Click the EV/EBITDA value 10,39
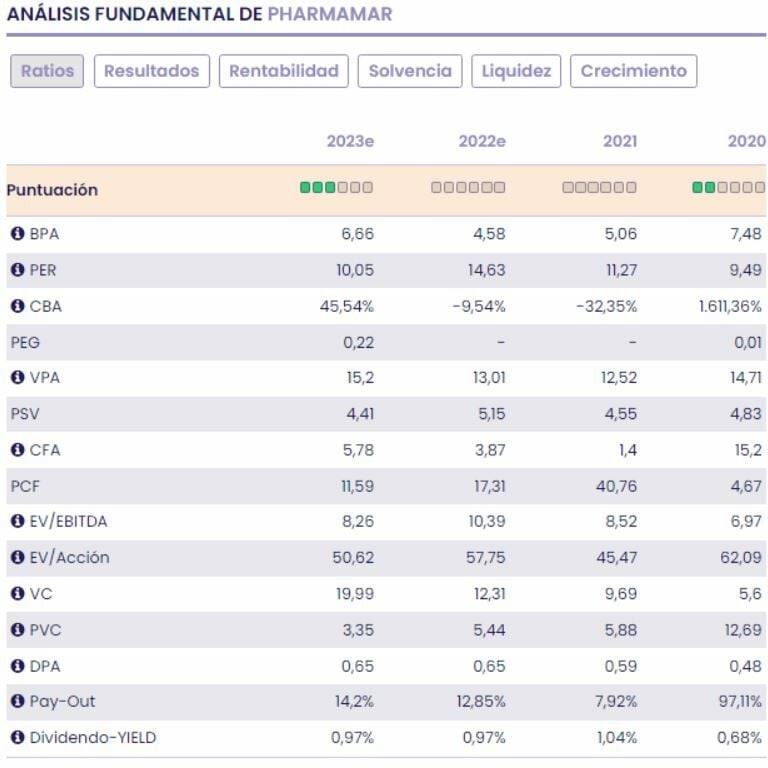The image size is (768, 768). pos(487,521)
